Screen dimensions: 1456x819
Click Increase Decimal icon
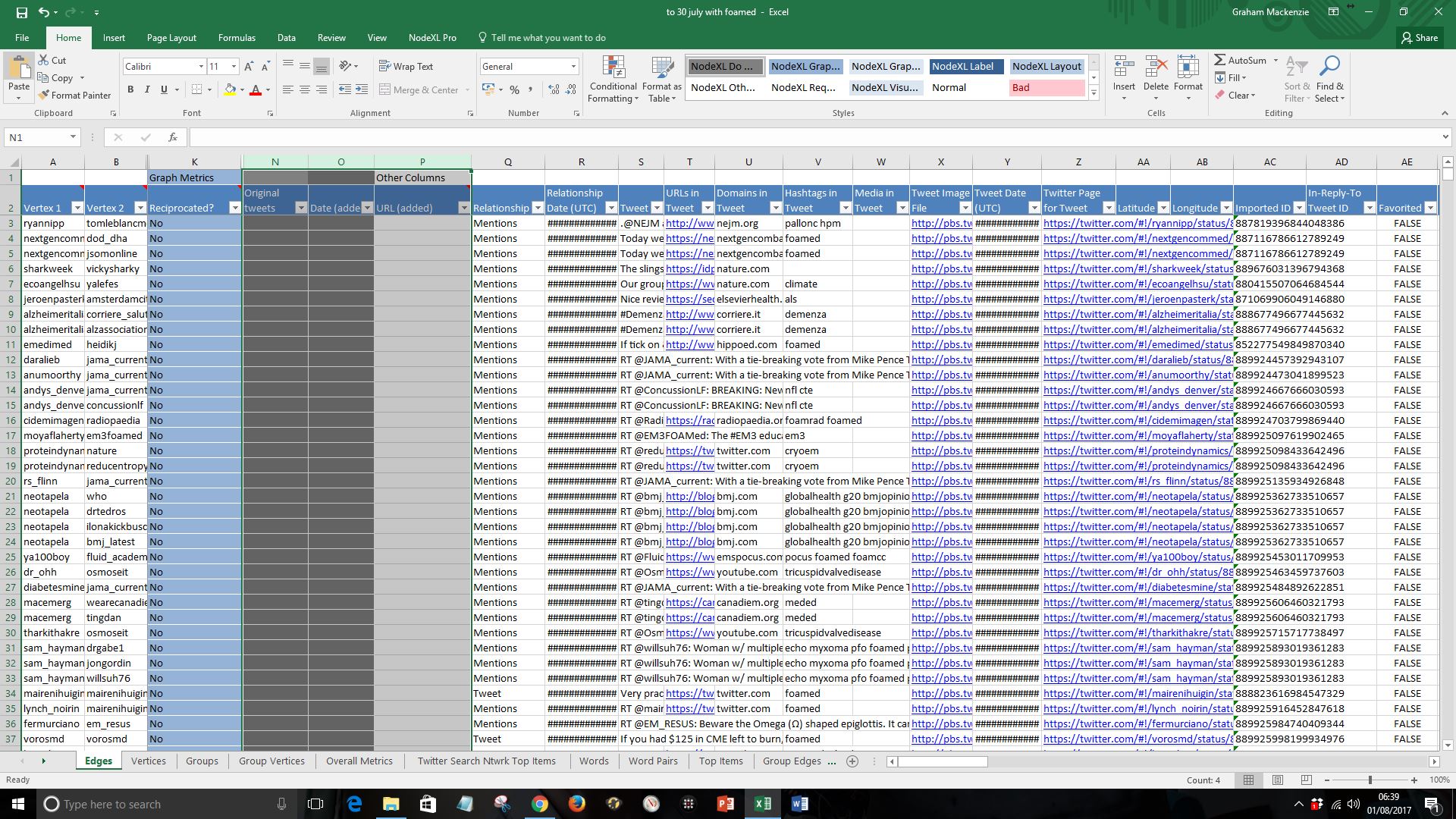554,89
